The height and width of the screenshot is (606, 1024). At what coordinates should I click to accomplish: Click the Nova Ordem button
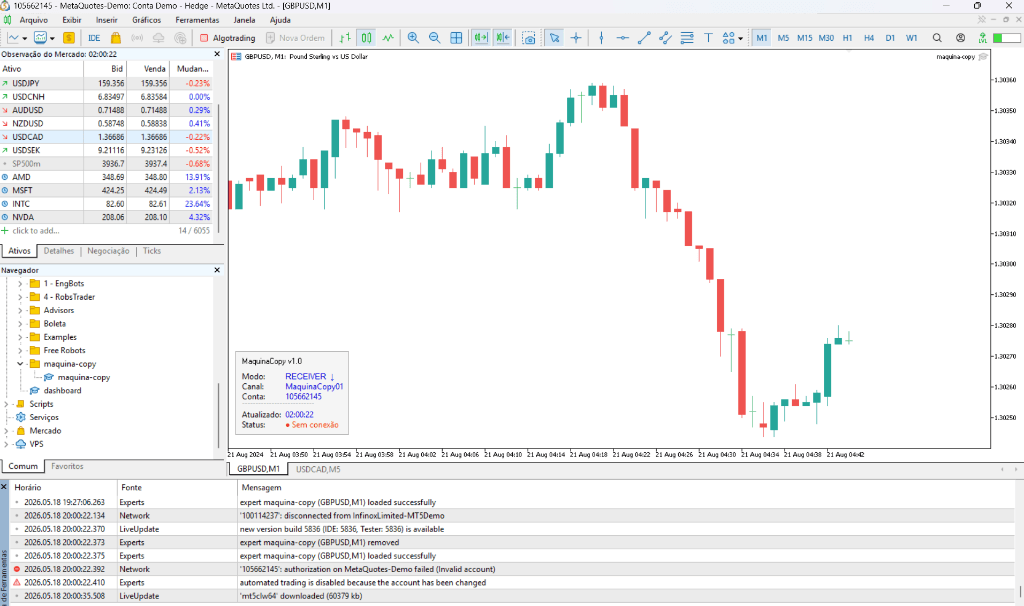(295, 38)
